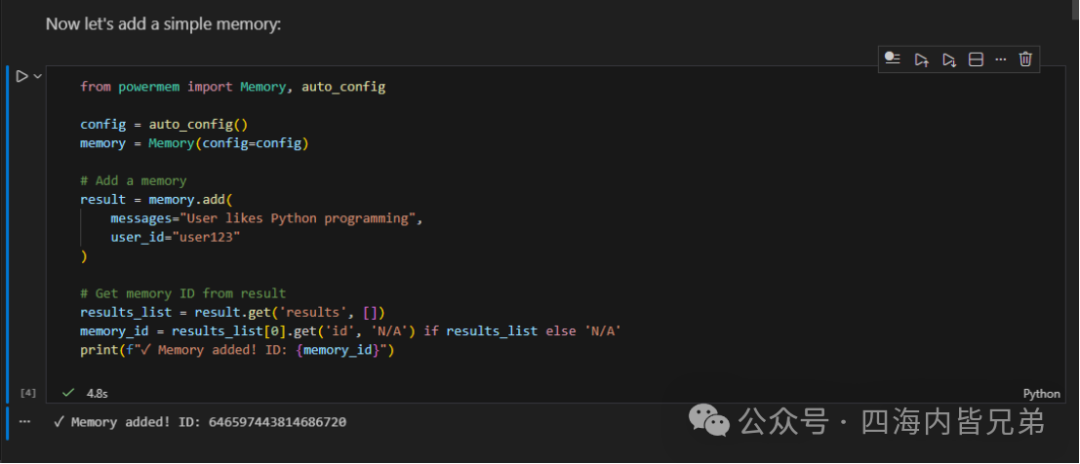Run the cell with the play button
Image resolution: width=1080 pixels, height=464 pixels.
[x=22, y=76]
